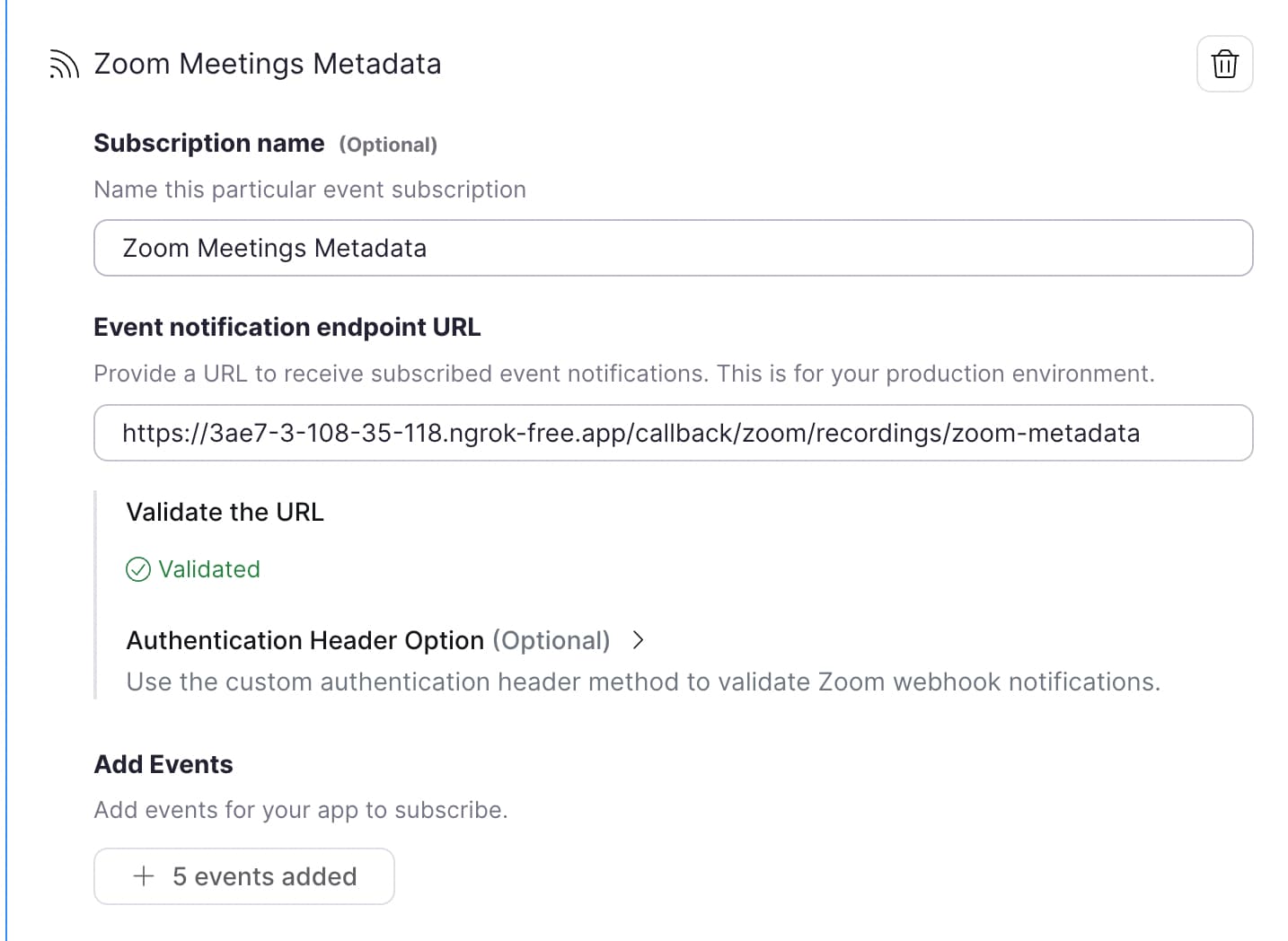The width and height of the screenshot is (1288, 941).
Task: Expand the Authentication Header Option chevron
Action: 638,640
